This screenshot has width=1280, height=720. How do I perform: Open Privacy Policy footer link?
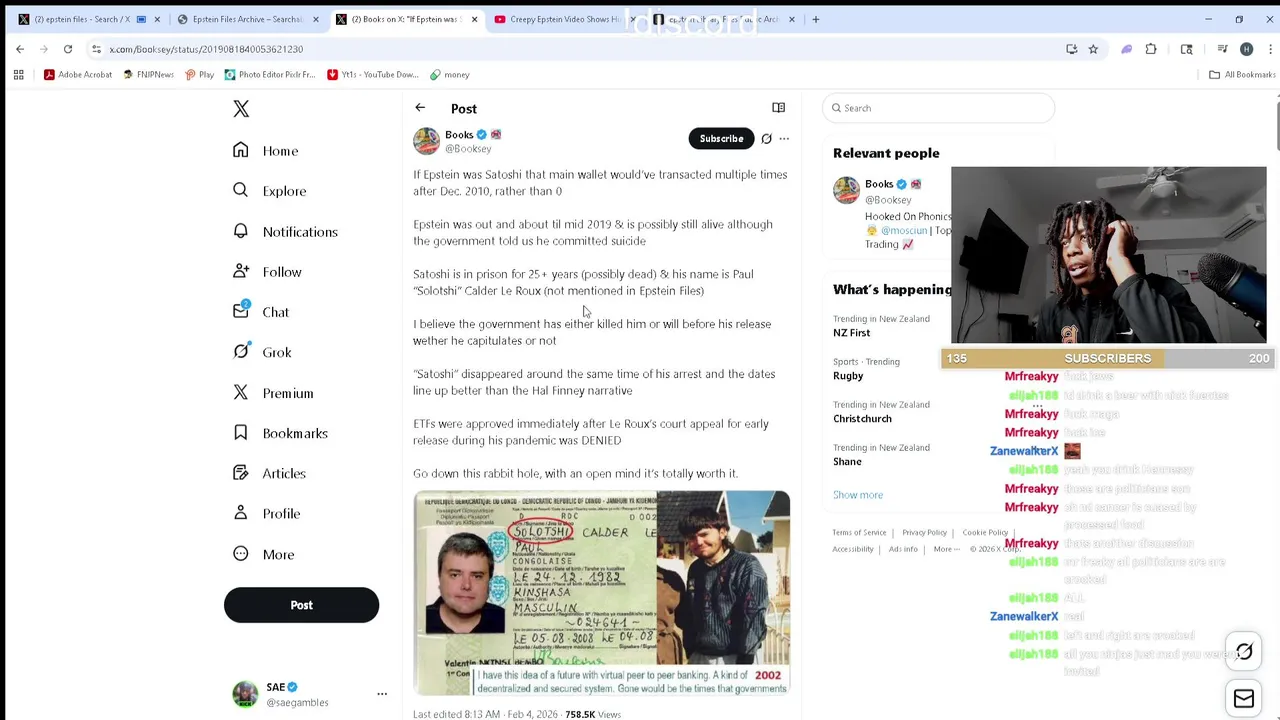pos(924,533)
